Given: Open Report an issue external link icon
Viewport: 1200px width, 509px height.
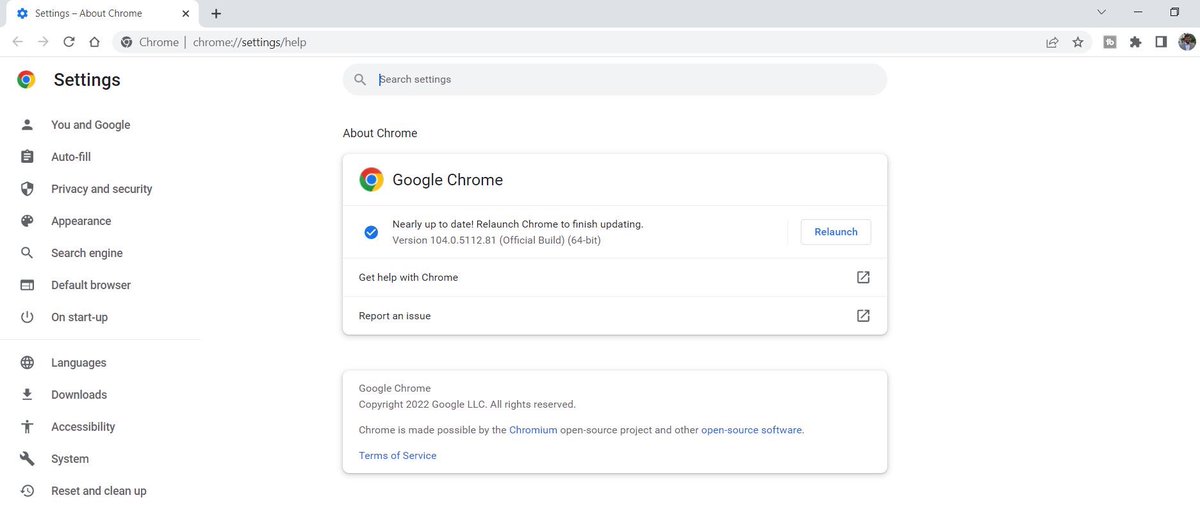Looking at the screenshot, I should pos(863,315).
